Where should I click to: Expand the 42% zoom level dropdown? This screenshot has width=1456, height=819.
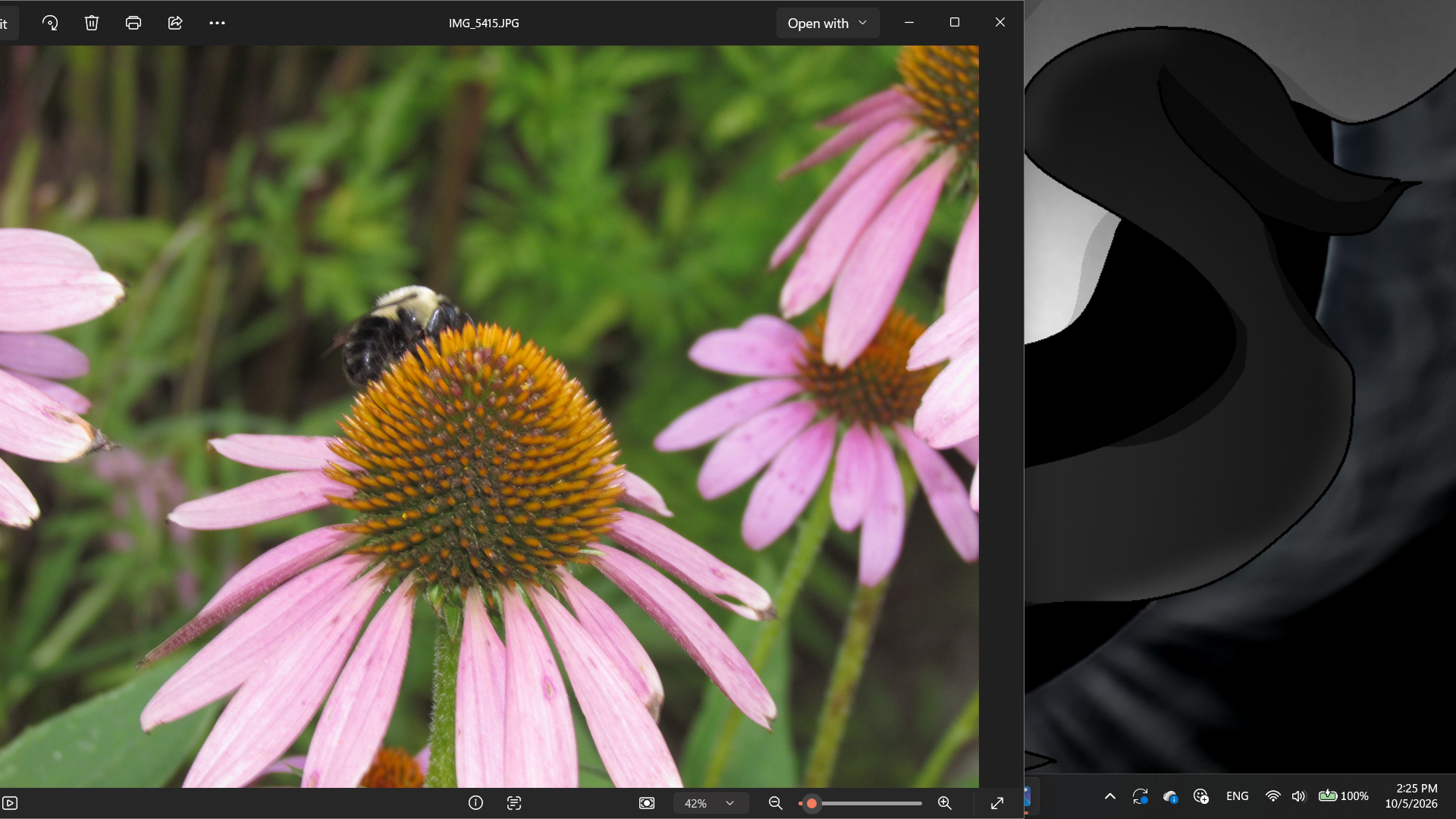[711, 802]
